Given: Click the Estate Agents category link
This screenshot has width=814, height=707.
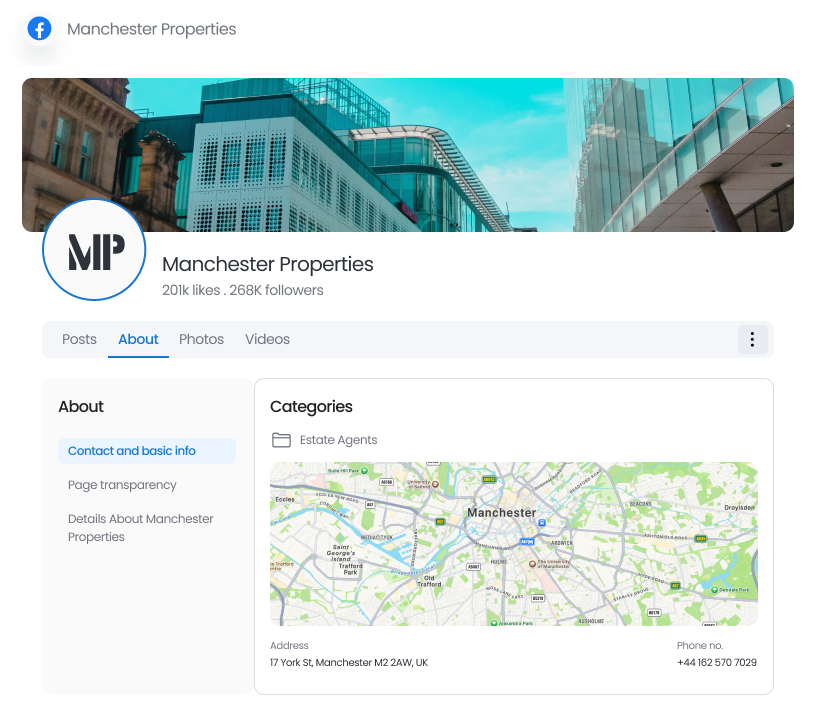Looking at the screenshot, I should pos(338,440).
